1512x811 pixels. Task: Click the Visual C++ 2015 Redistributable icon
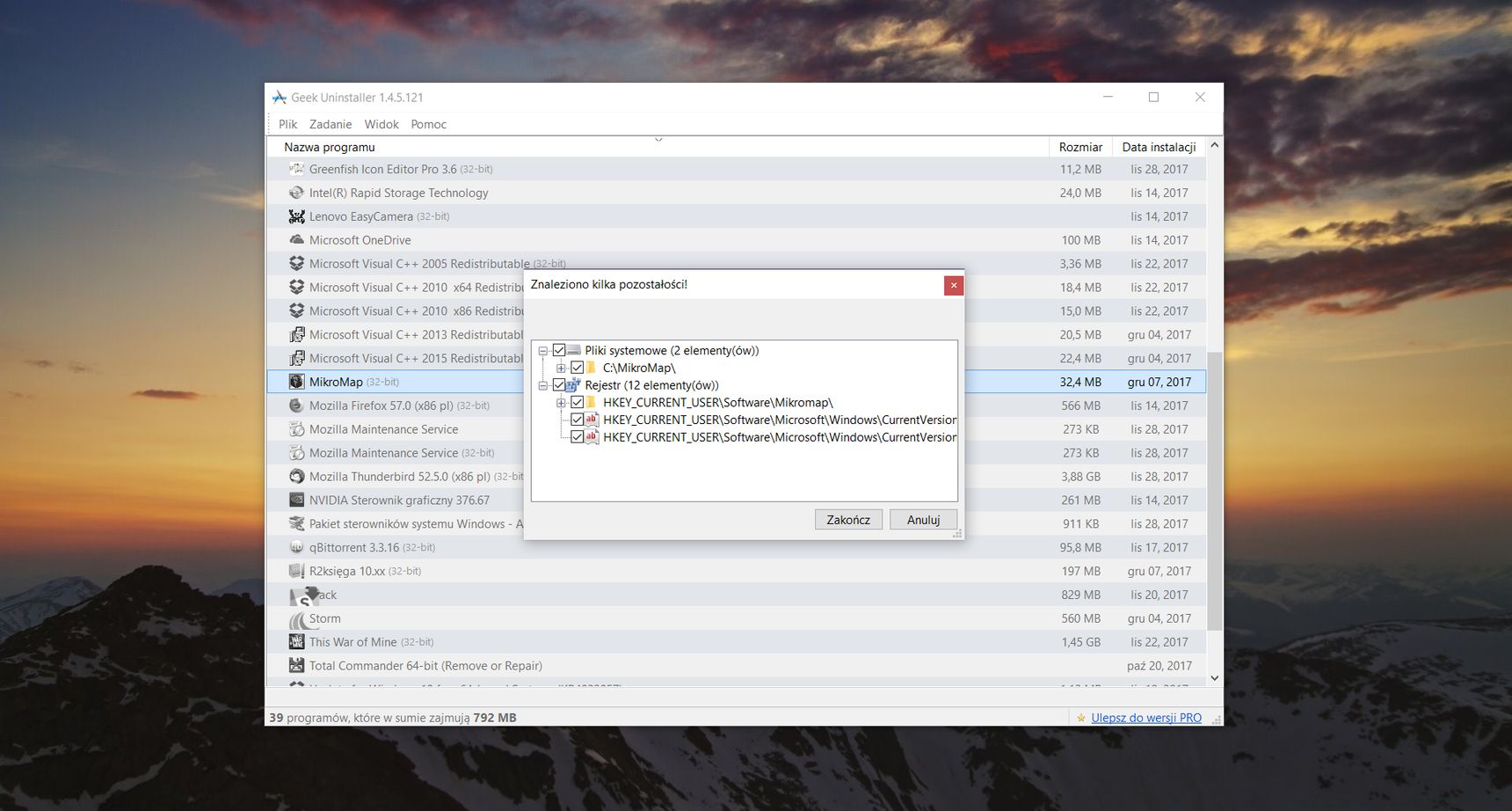[296, 359]
